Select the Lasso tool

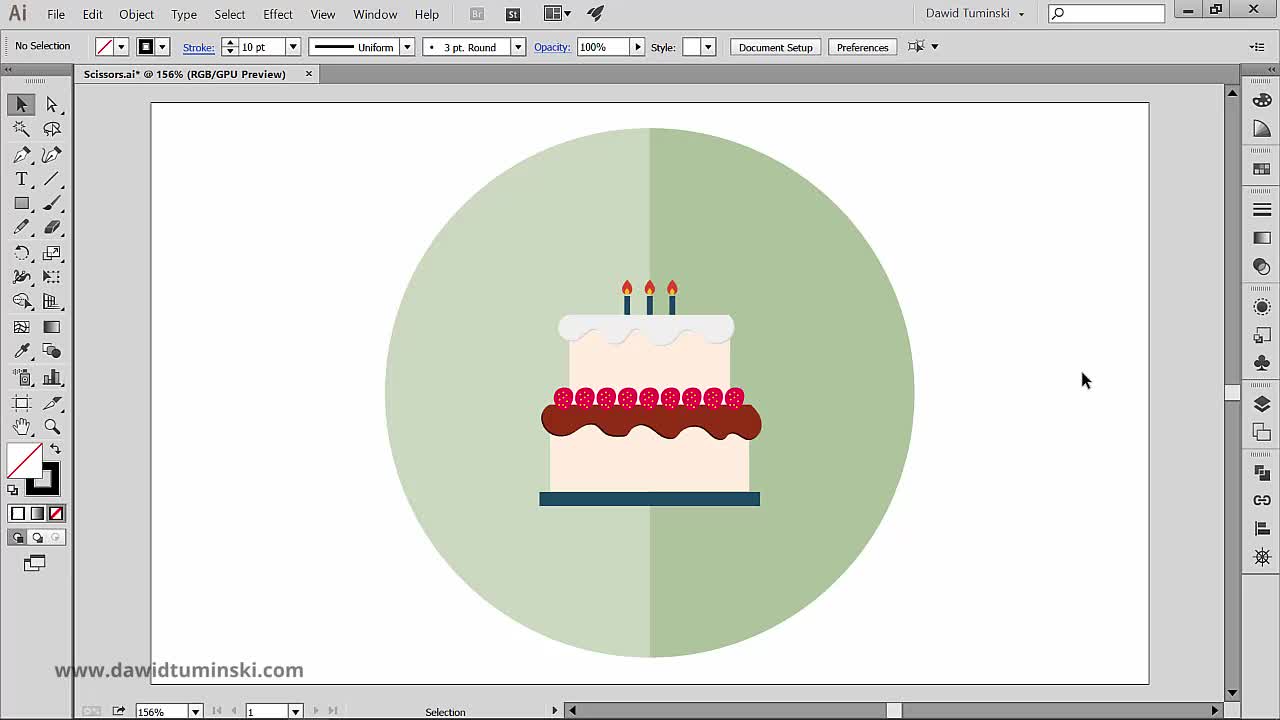[52, 129]
